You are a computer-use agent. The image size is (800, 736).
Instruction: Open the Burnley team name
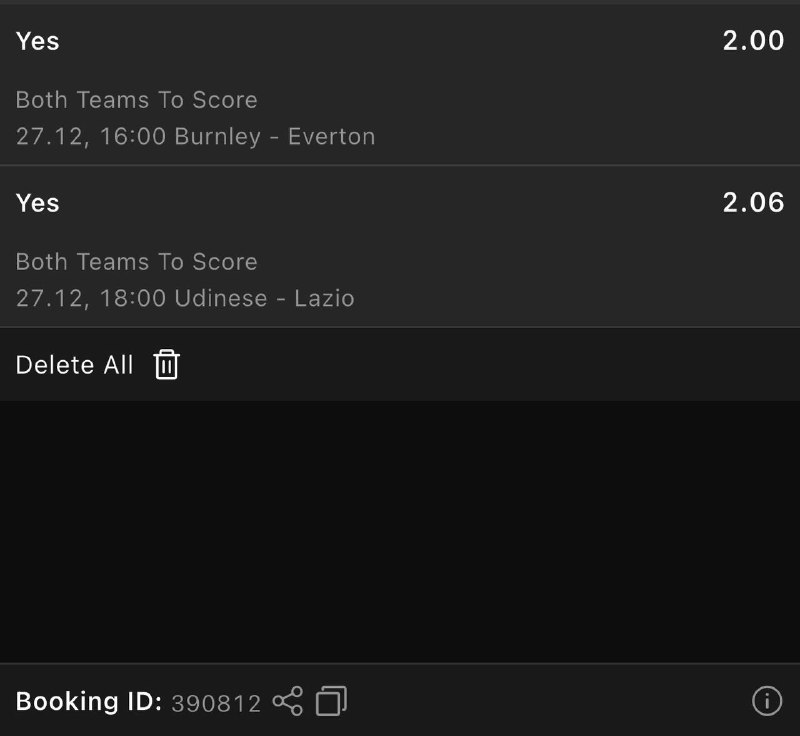(x=217, y=137)
